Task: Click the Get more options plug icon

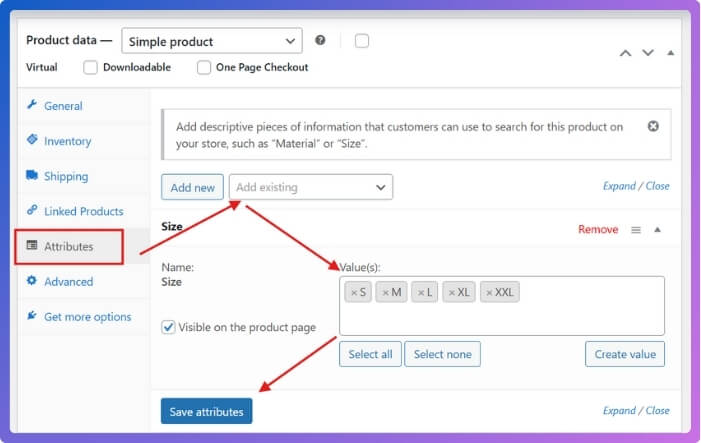Action: tap(32, 316)
